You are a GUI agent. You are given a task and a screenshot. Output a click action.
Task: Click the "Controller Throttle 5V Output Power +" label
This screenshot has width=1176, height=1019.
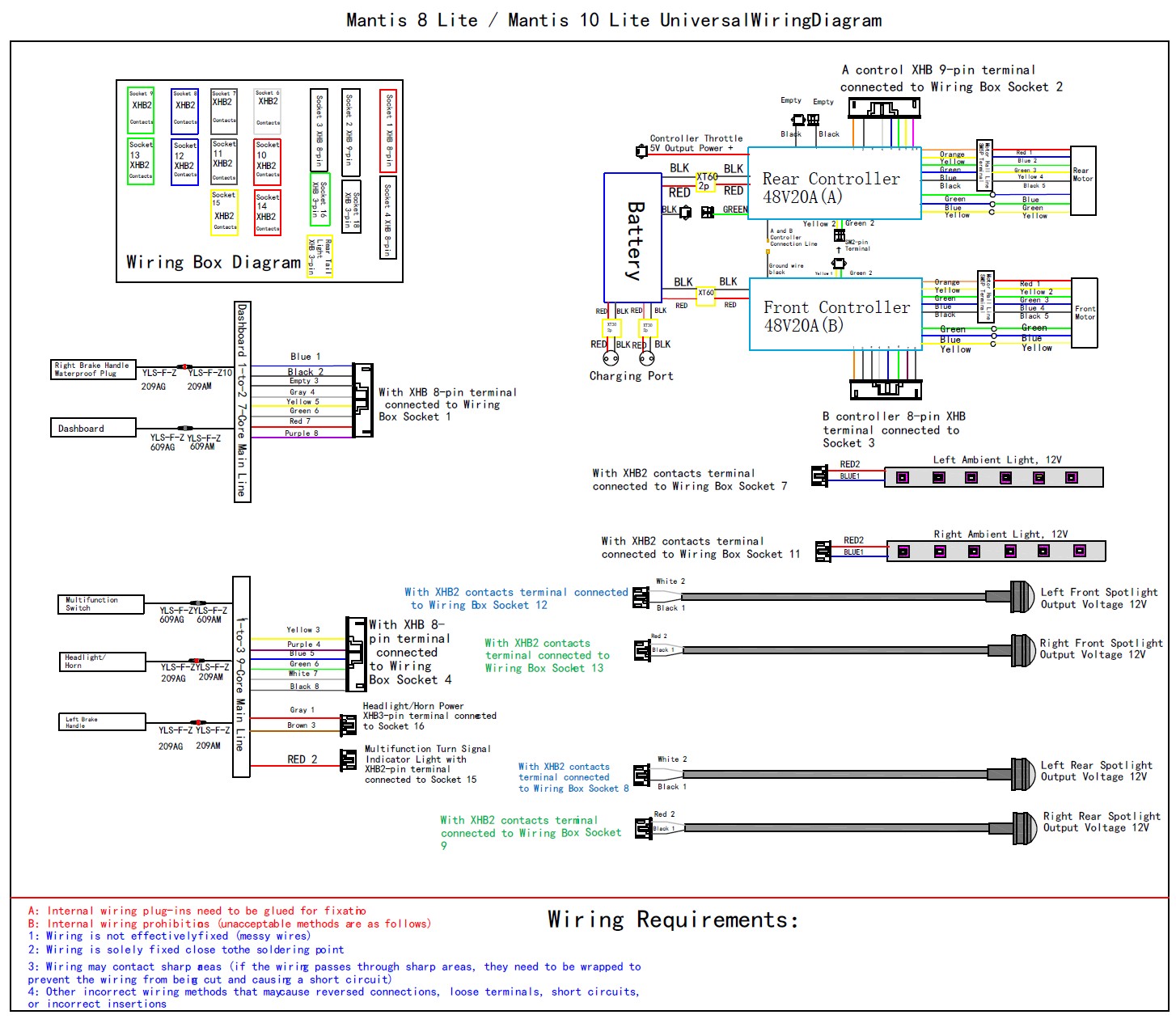[x=696, y=143]
